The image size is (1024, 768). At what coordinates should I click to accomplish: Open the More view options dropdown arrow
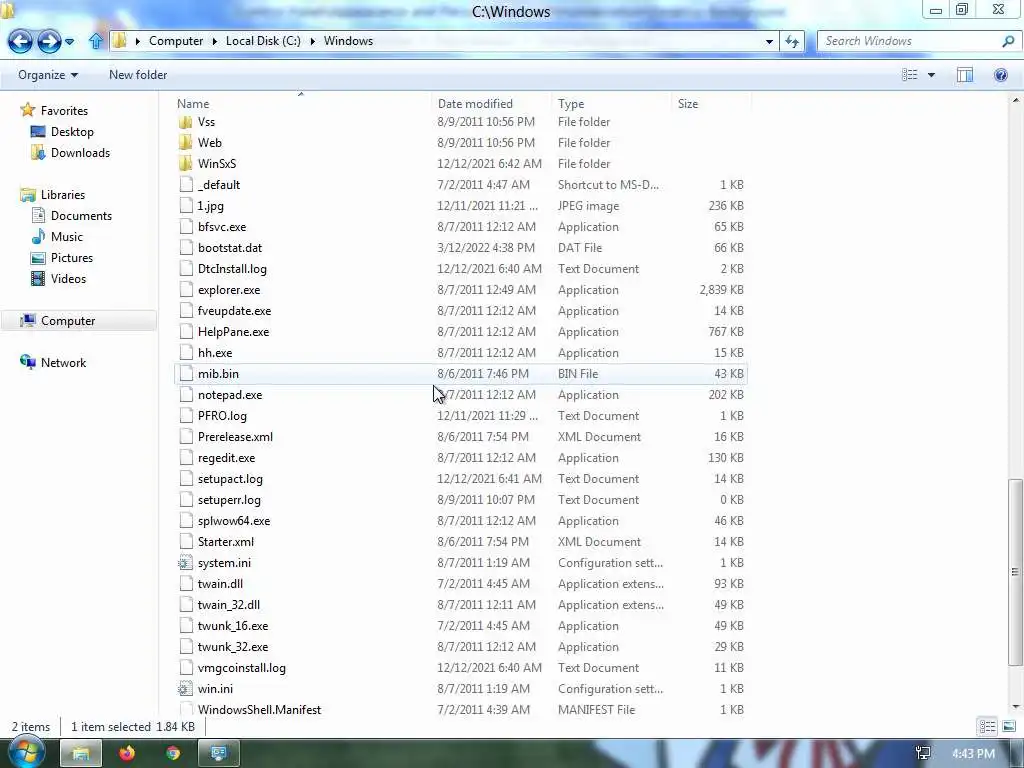931,75
